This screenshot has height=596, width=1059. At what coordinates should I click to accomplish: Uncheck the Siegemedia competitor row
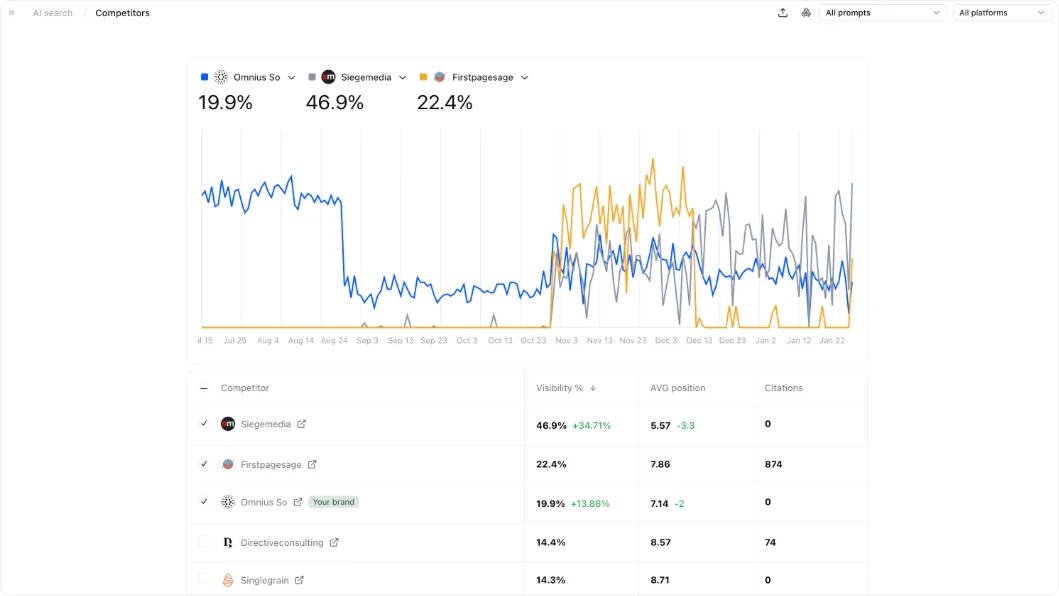(x=204, y=424)
